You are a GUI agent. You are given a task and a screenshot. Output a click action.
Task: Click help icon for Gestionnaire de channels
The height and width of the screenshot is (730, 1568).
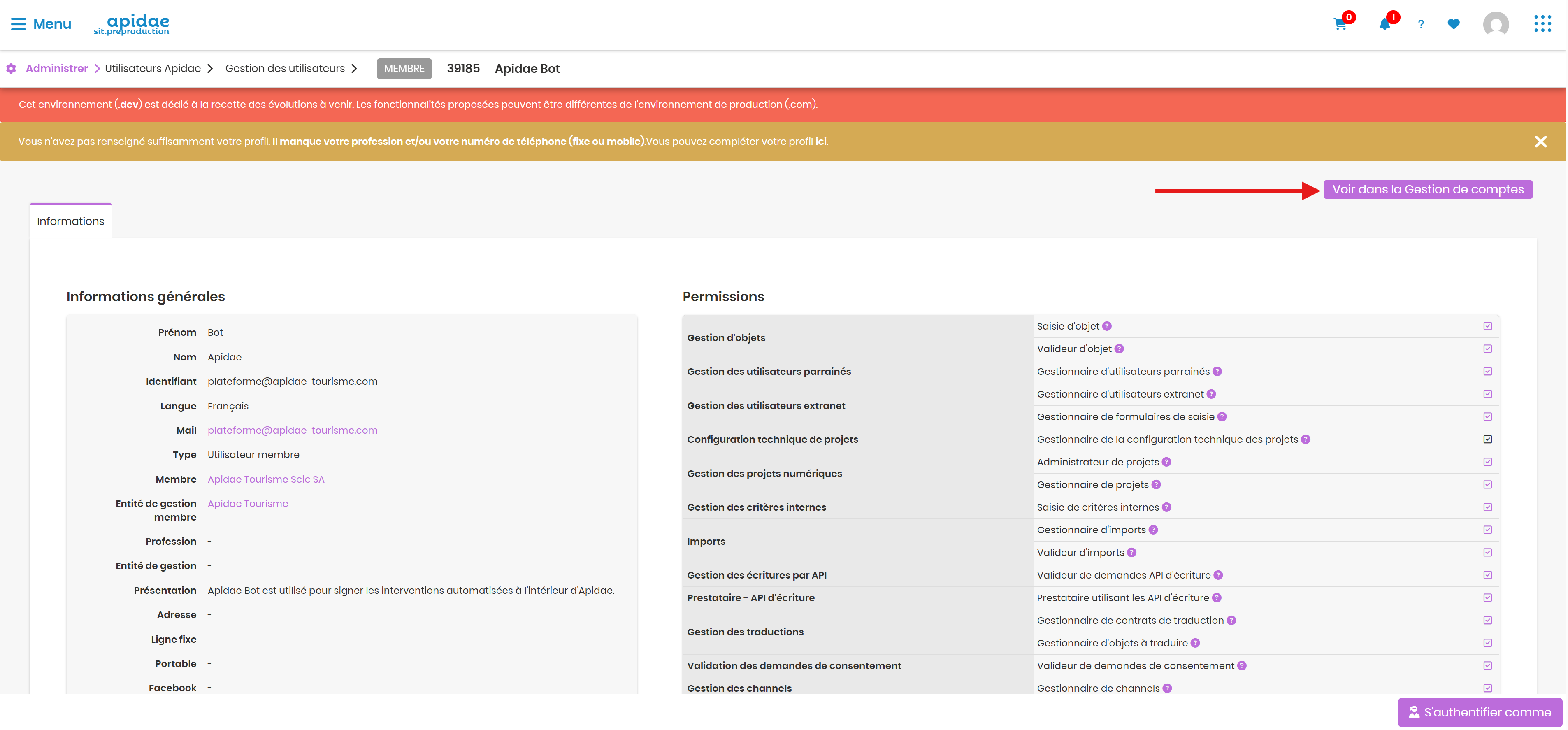click(x=1168, y=688)
